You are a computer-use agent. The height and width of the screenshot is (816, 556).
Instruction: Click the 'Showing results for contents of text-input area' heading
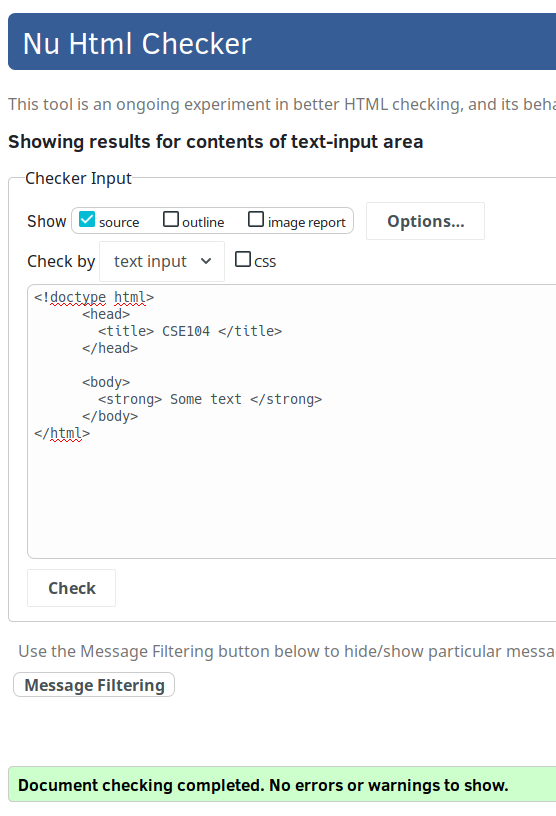pyautogui.click(x=216, y=142)
